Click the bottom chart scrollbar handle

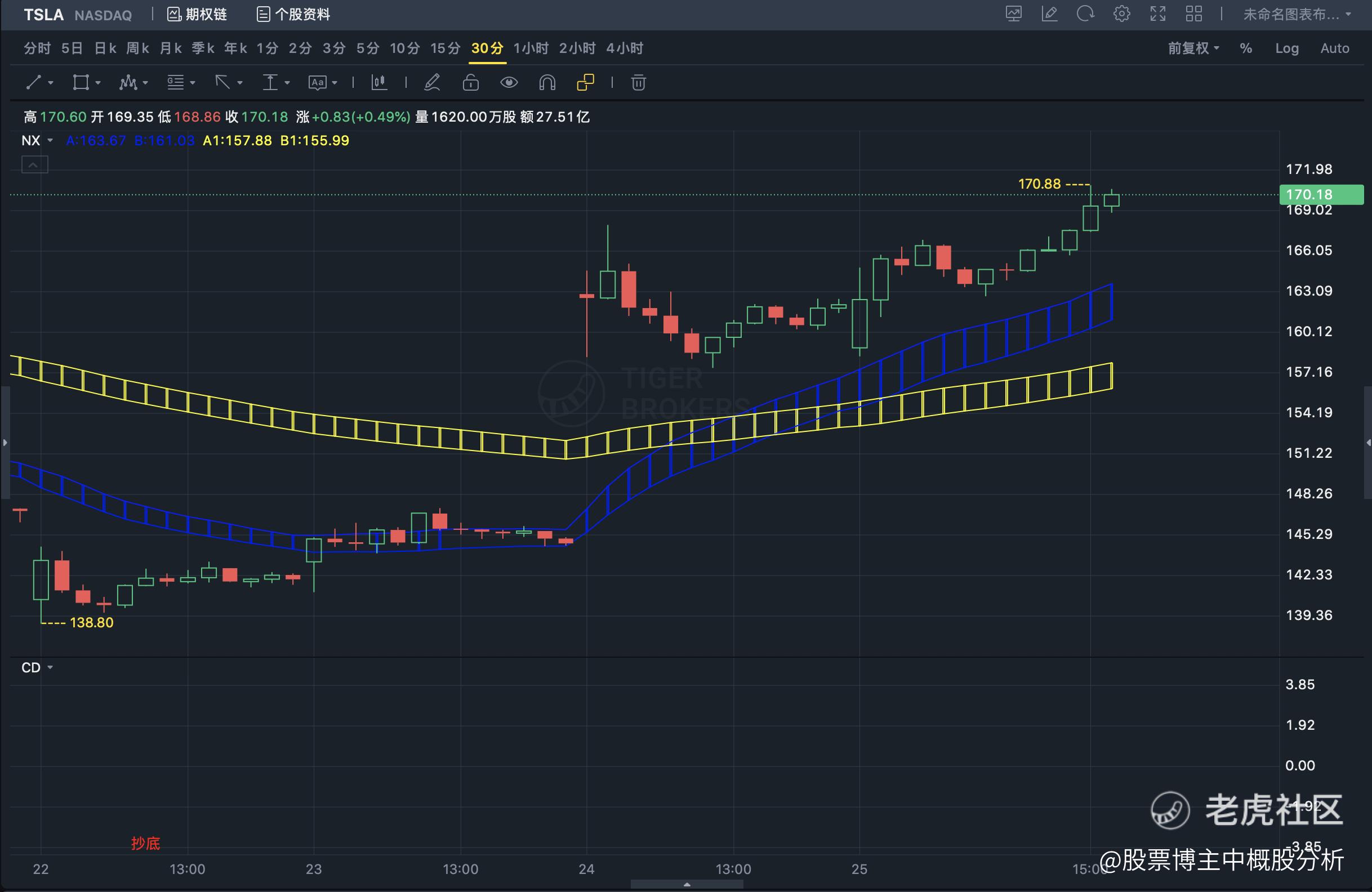click(687, 884)
